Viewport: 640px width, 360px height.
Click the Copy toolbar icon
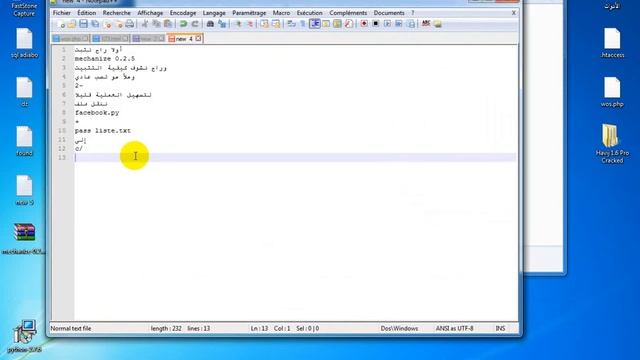[156, 24]
